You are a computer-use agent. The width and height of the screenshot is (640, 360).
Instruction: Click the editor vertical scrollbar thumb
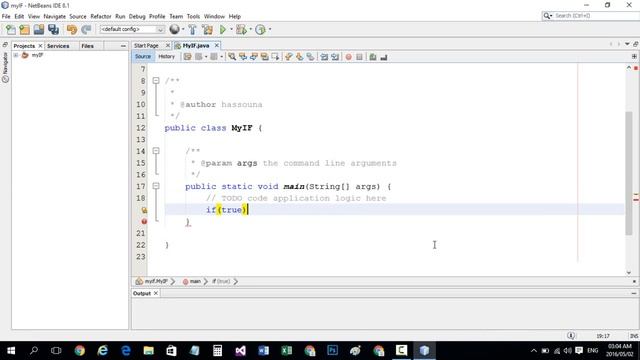(629, 173)
